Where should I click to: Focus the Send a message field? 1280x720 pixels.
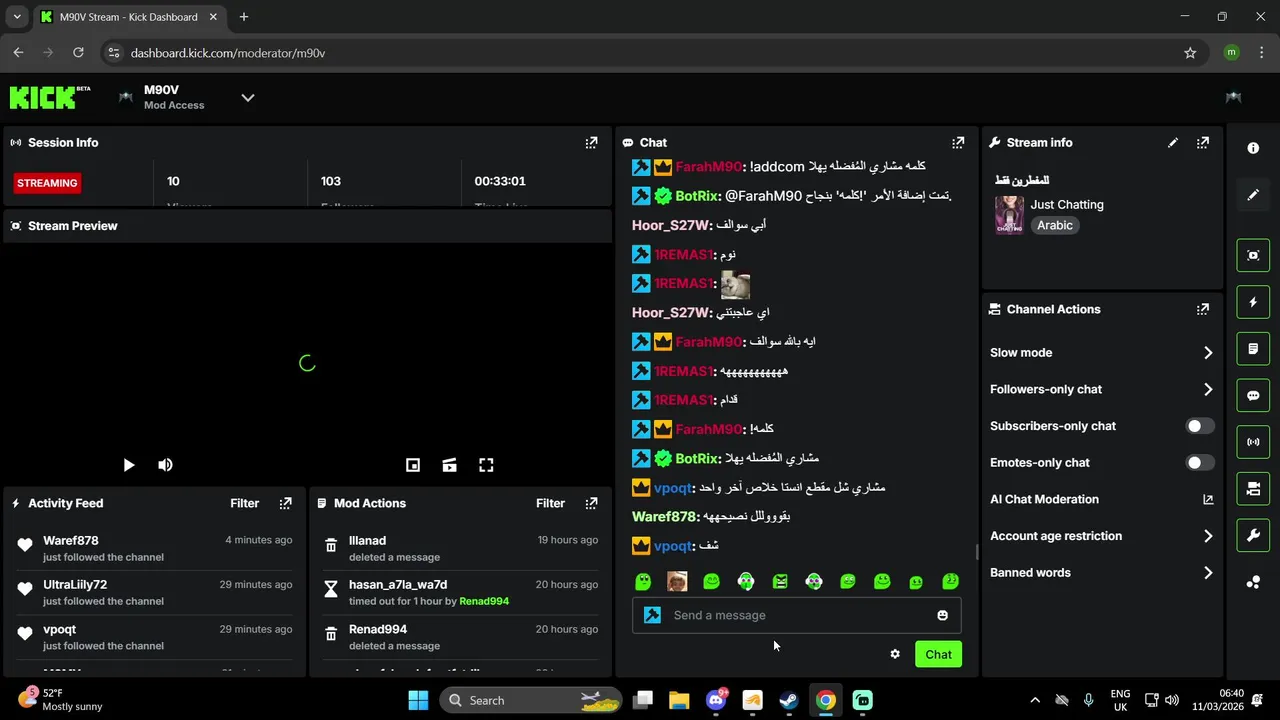[797, 615]
